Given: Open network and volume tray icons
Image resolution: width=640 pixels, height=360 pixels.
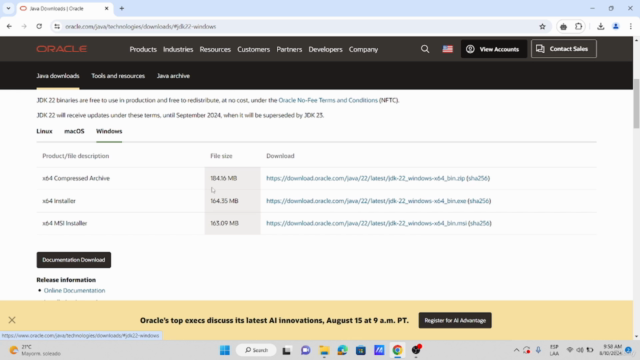Looking at the screenshot, I should pyautogui.click(x=580, y=350).
